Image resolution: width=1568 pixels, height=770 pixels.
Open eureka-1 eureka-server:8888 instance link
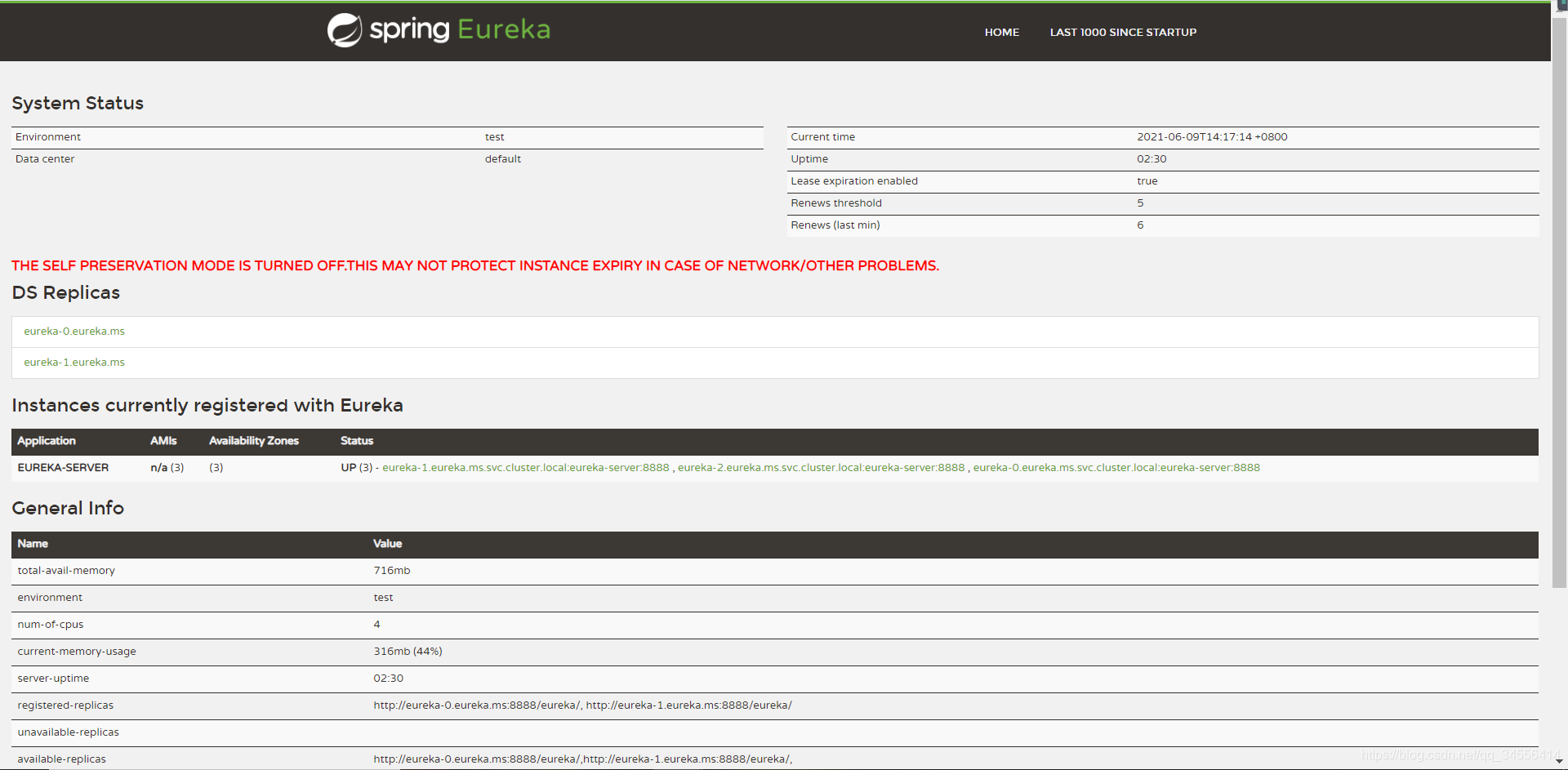[x=526, y=468]
